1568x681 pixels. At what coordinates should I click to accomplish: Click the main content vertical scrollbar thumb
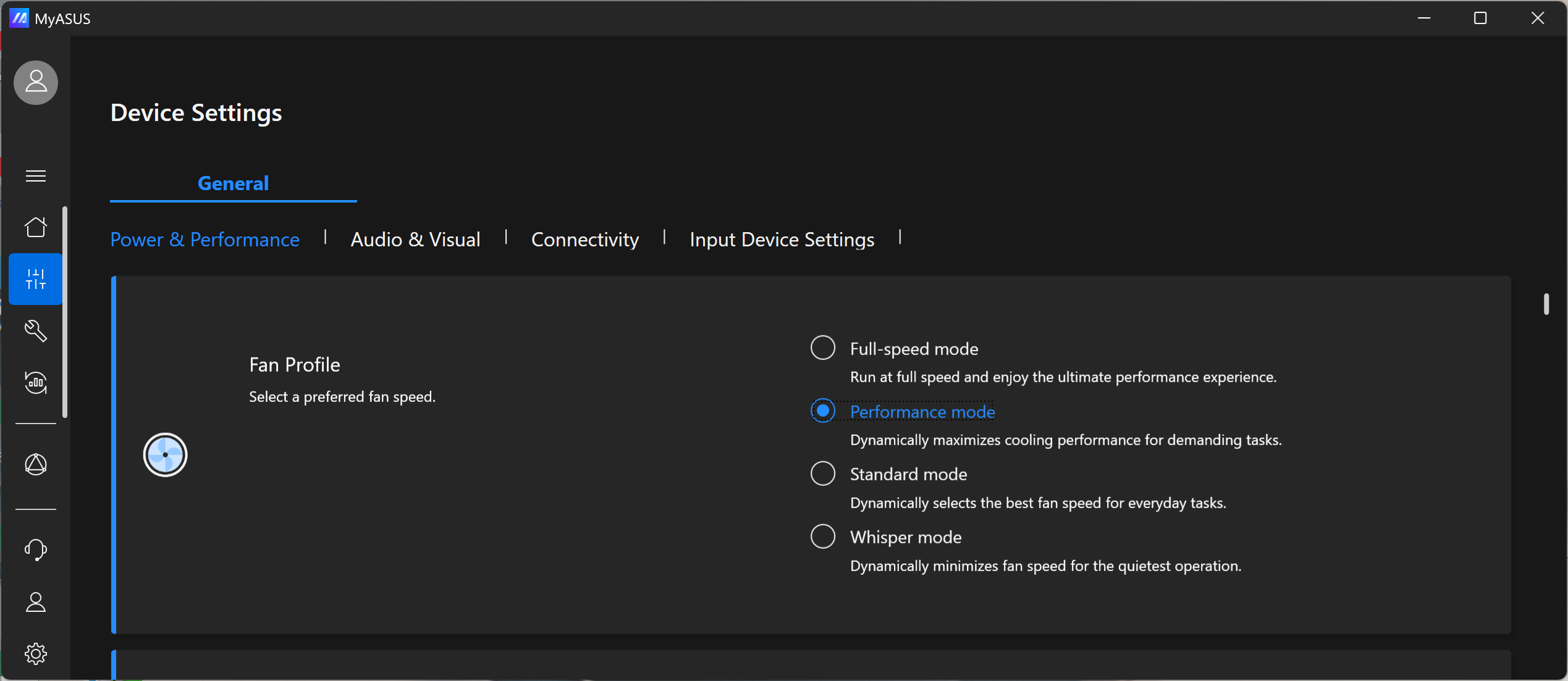coord(1546,304)
